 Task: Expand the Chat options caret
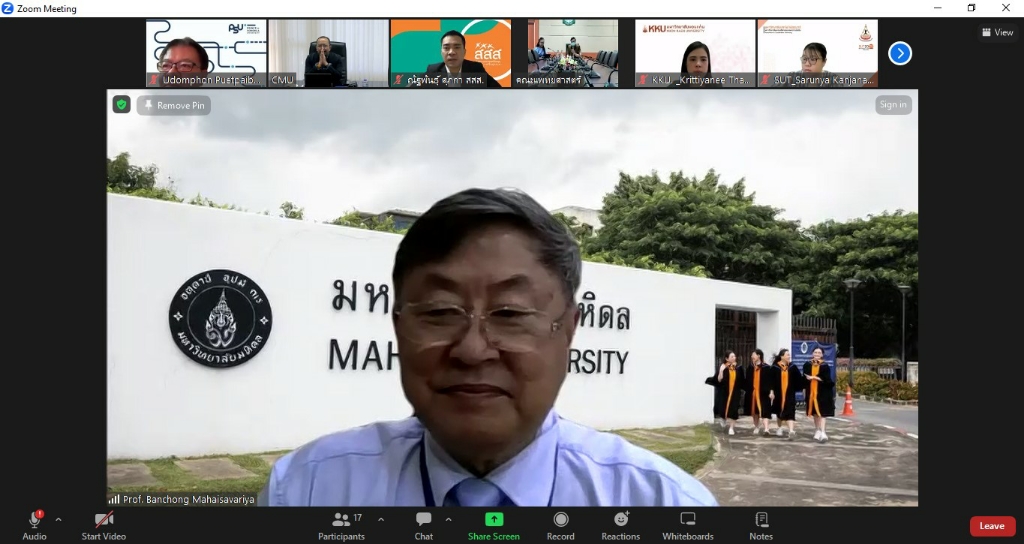[x=448, y=520]
